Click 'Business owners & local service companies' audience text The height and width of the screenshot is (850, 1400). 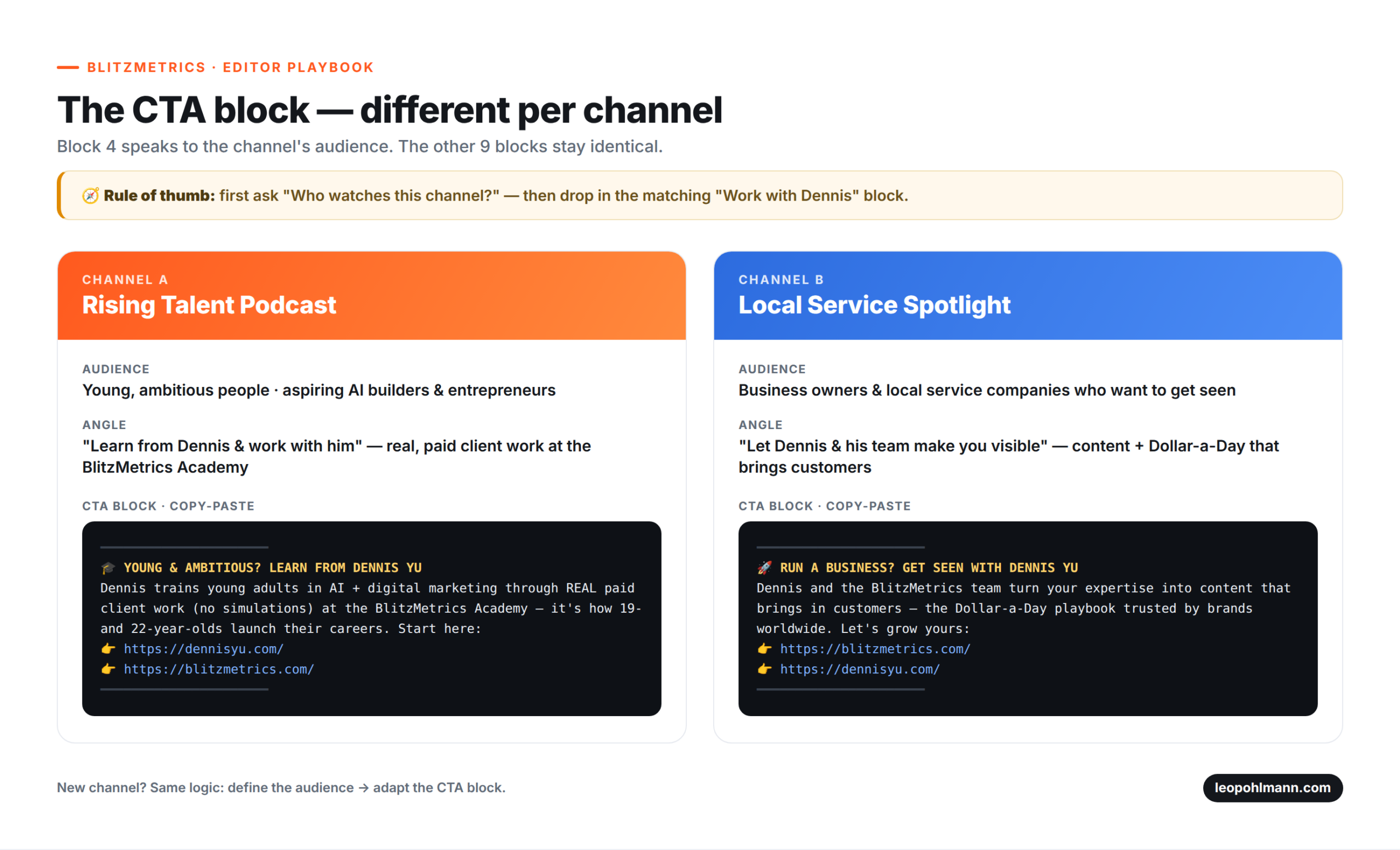(x=987, y=391)
